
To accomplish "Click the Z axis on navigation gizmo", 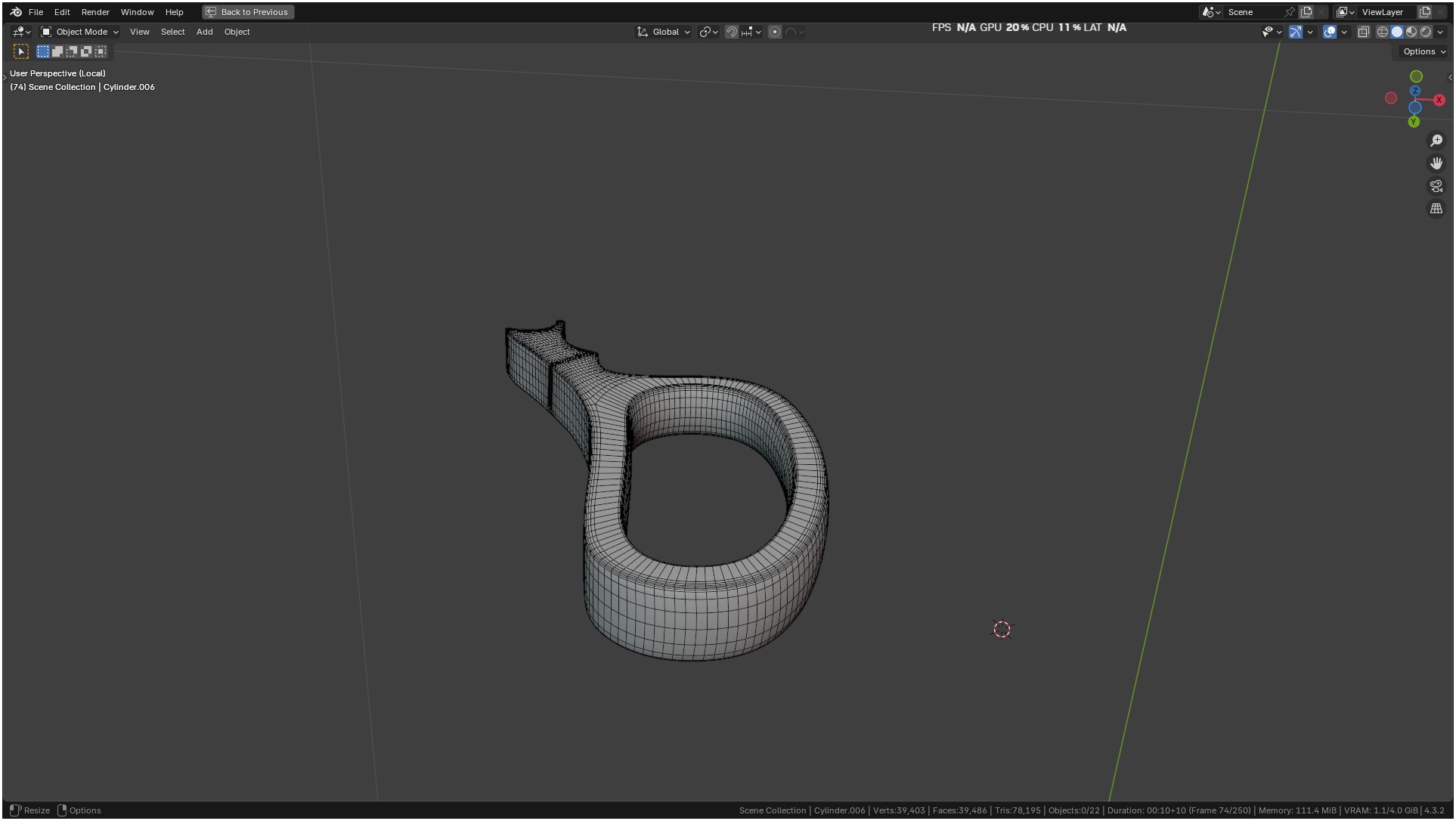I will pyautogui.click(x=1415, y=91).
